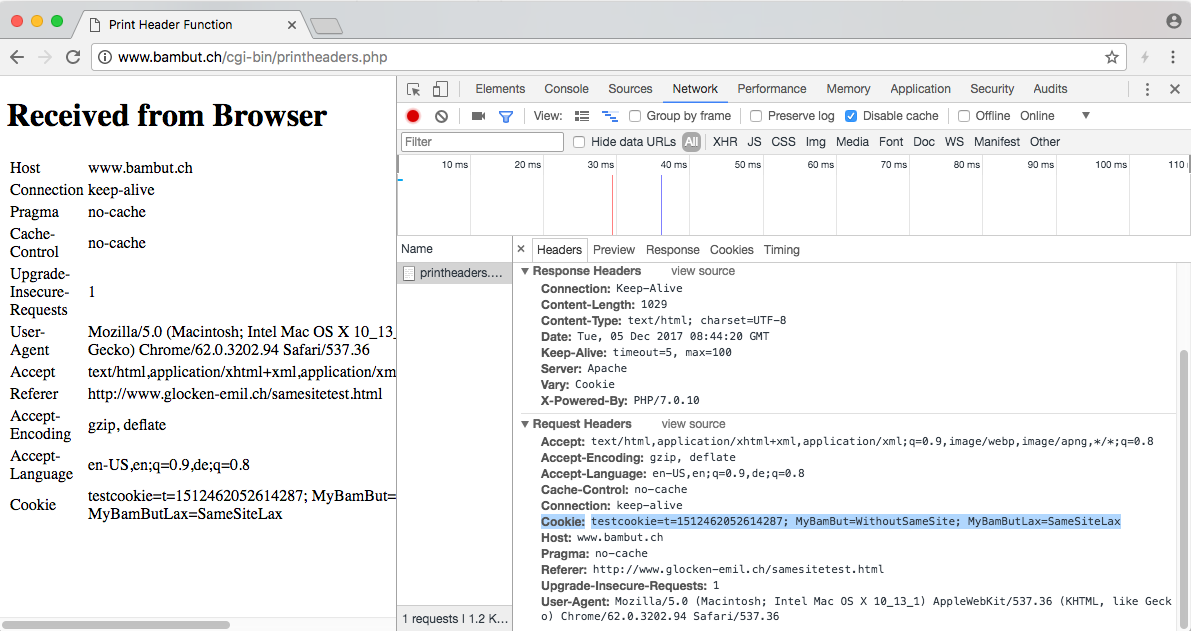View site information icon in address bar
Viewport: 1191px width, 631px height.
[x=105, y=57]
